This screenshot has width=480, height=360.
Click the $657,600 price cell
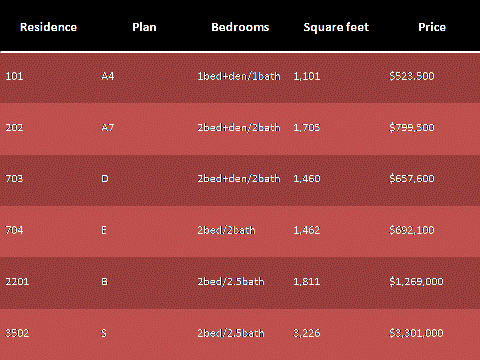click(412, 179)
